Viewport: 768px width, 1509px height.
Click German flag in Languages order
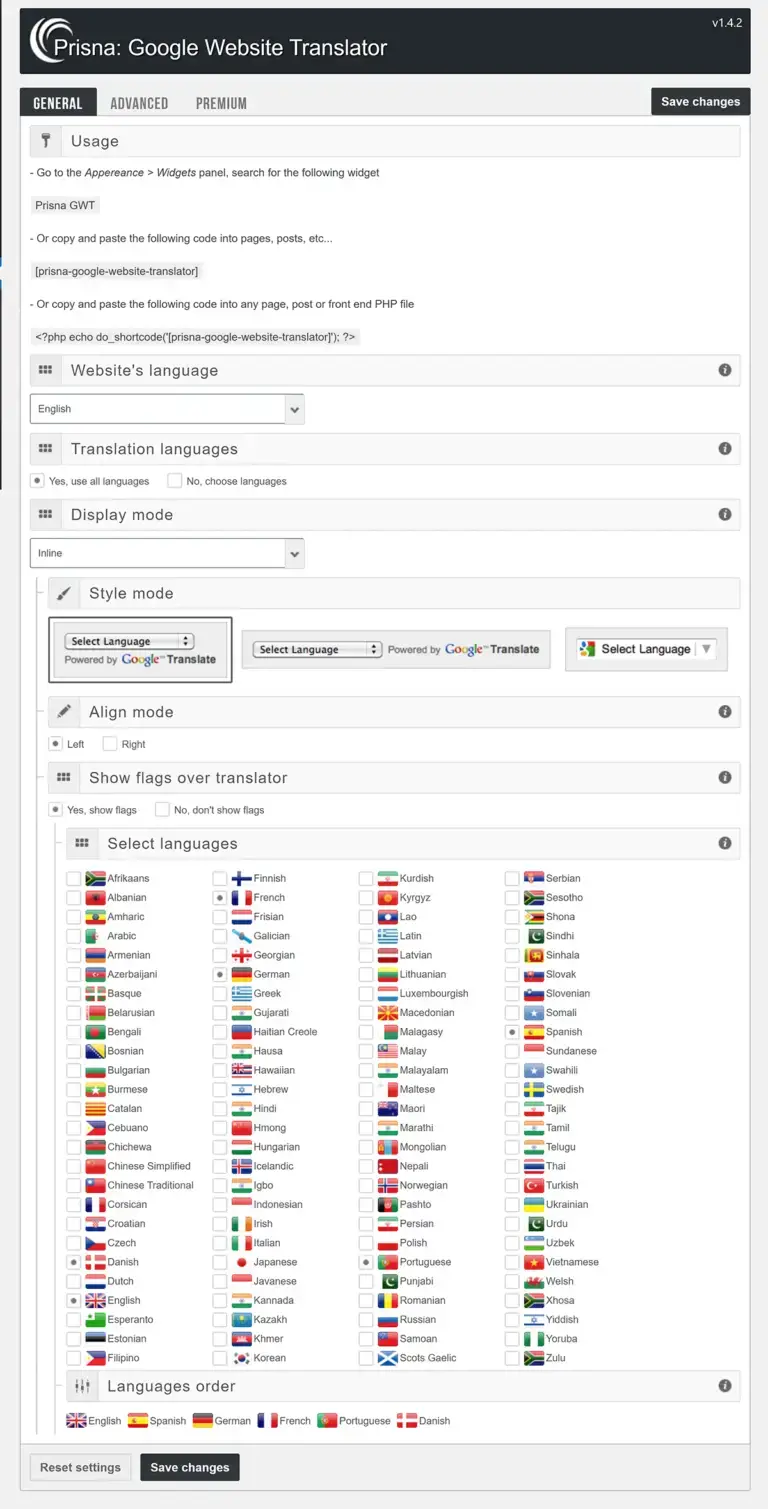pyautogui.click(x=202, y=1420)
